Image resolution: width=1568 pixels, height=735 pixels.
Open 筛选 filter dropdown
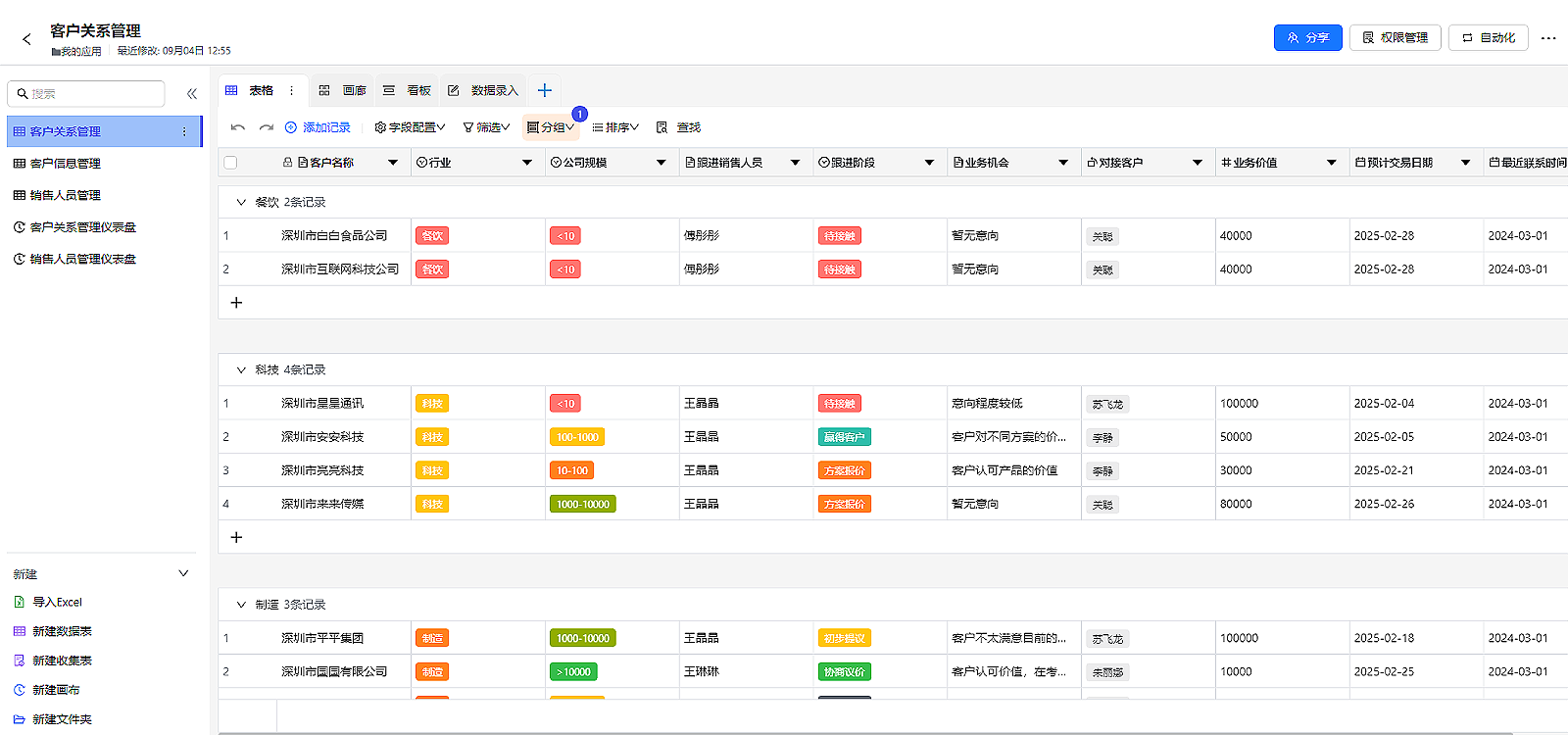487,127
